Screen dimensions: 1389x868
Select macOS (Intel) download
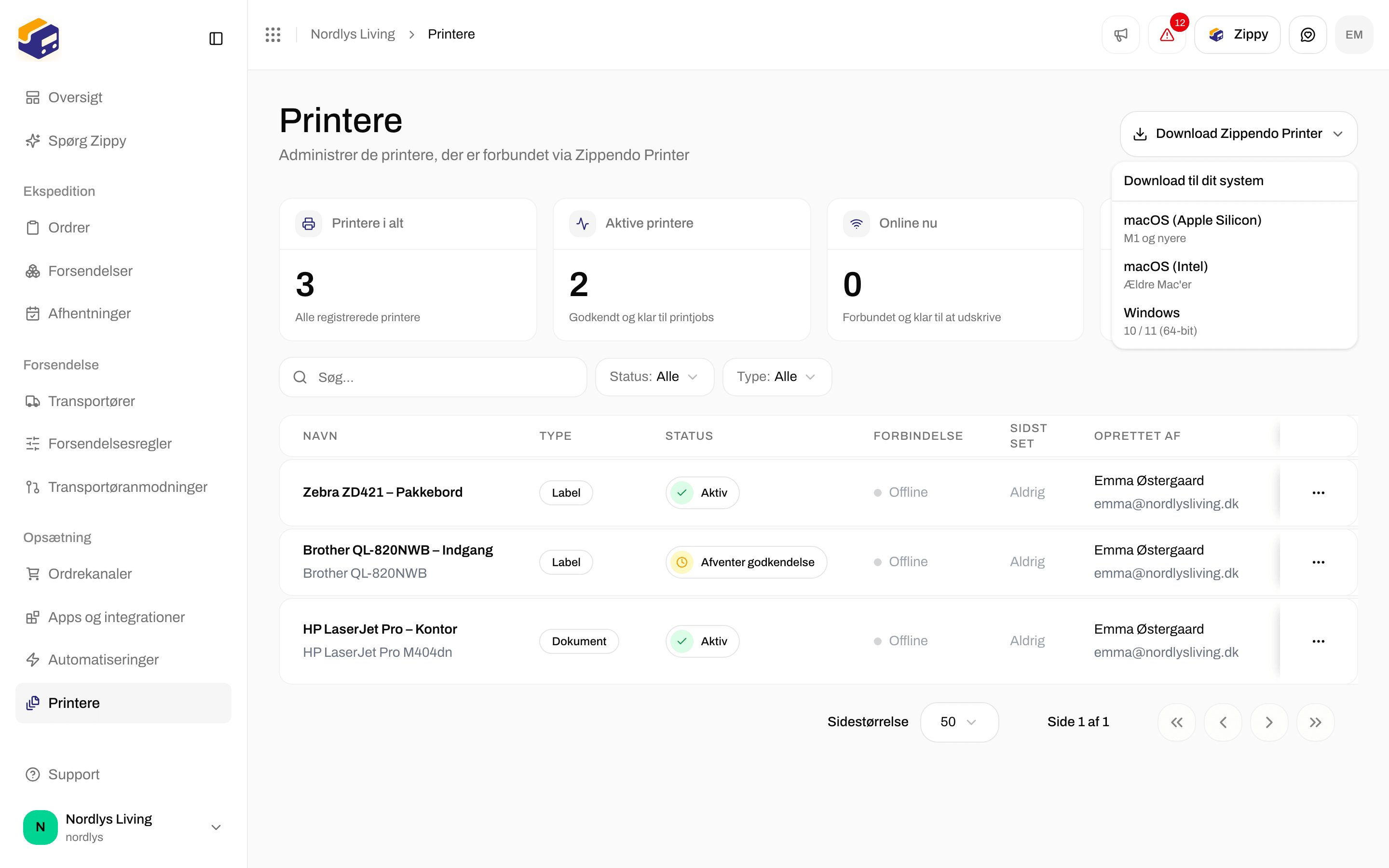tap(1234, 275)
